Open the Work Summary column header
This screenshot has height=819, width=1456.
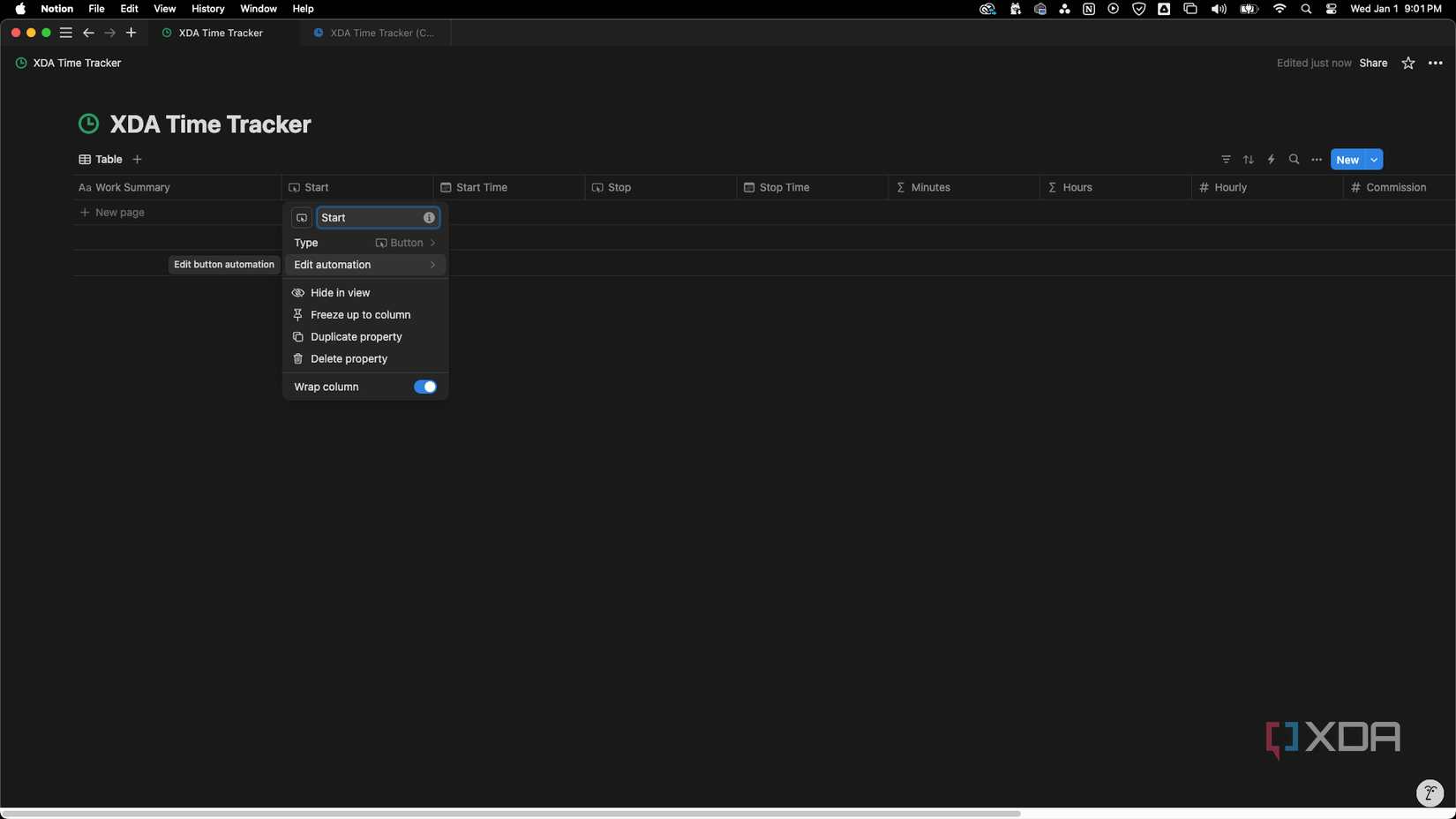[x=176, y=187]
